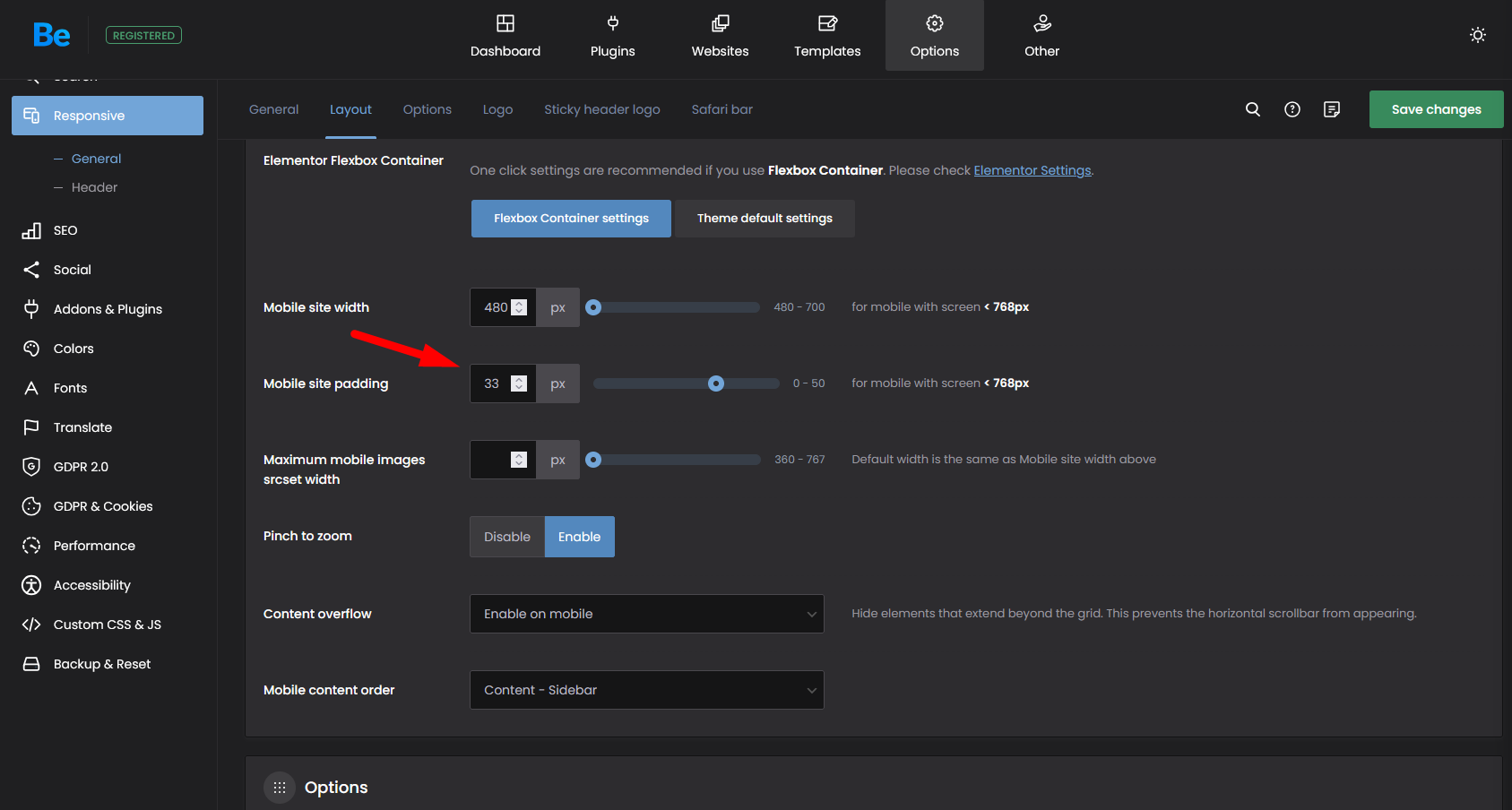Click srcset width stepper arrows
Image resolution: width=1512 pixels, height=810 pixels.
click(x=519, y=460)
